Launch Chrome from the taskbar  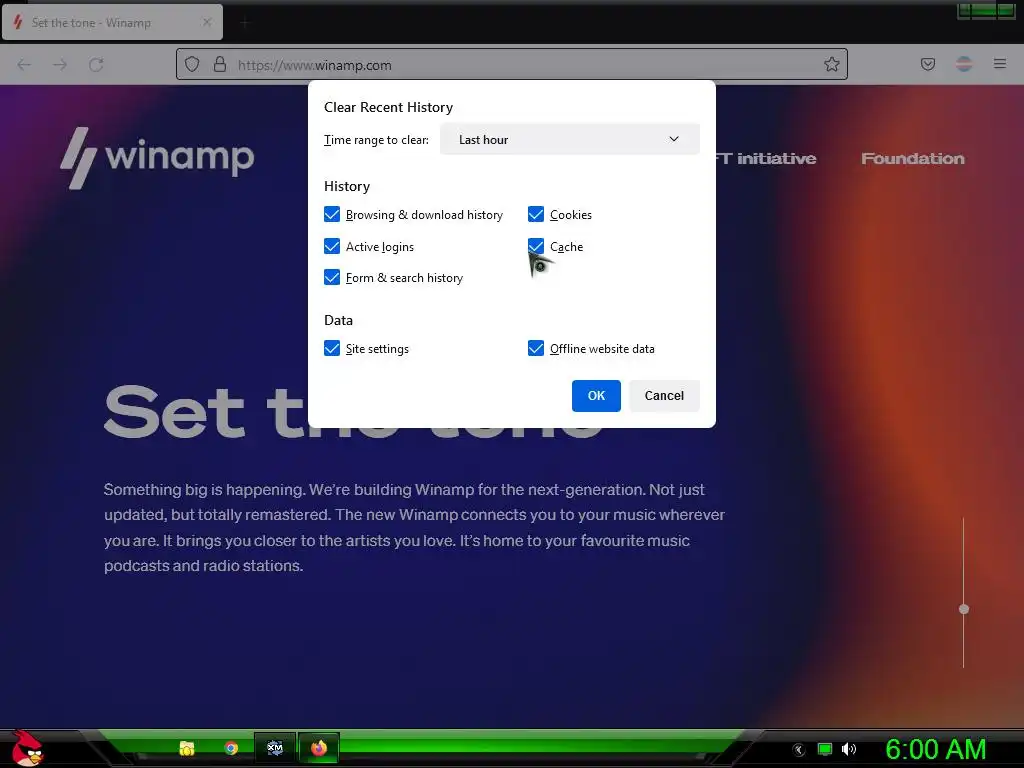[231, 748]
